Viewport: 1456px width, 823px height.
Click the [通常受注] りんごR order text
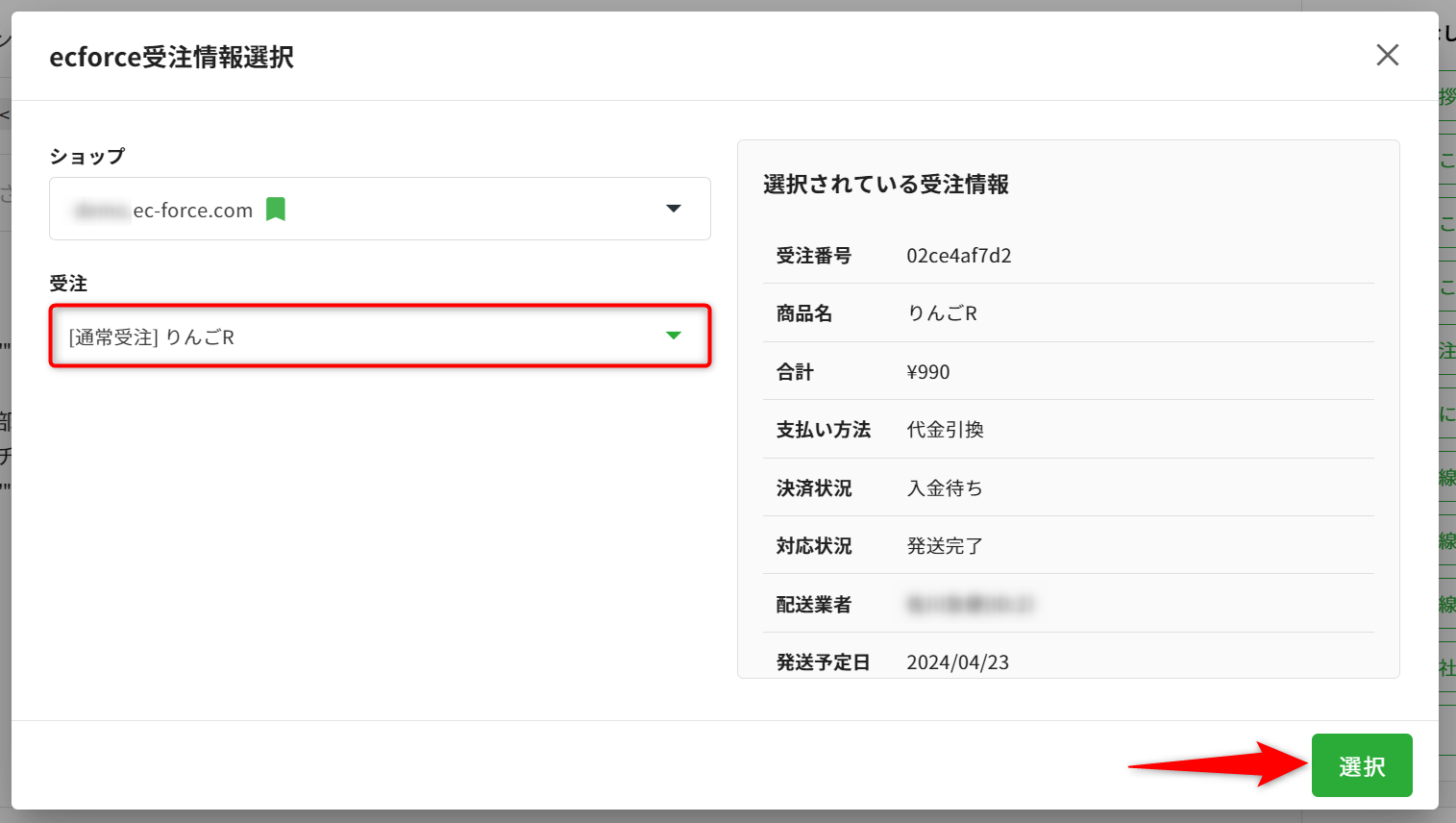[152, 337]
